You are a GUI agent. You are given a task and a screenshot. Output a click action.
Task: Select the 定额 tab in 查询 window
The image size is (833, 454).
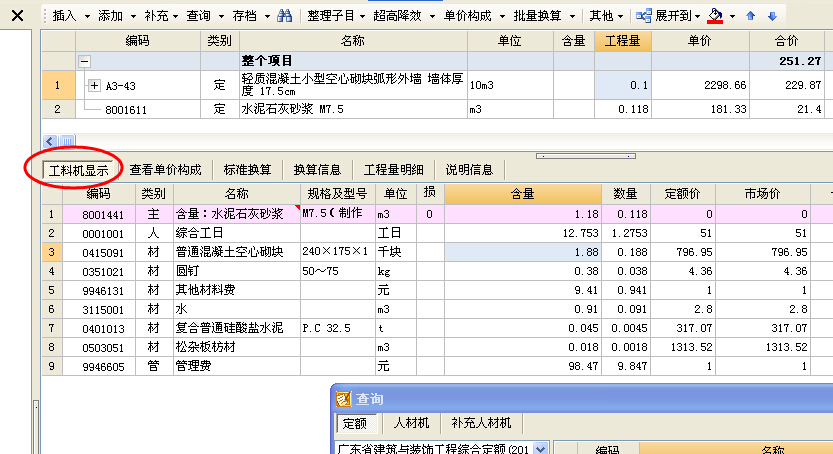coord(354,423)
